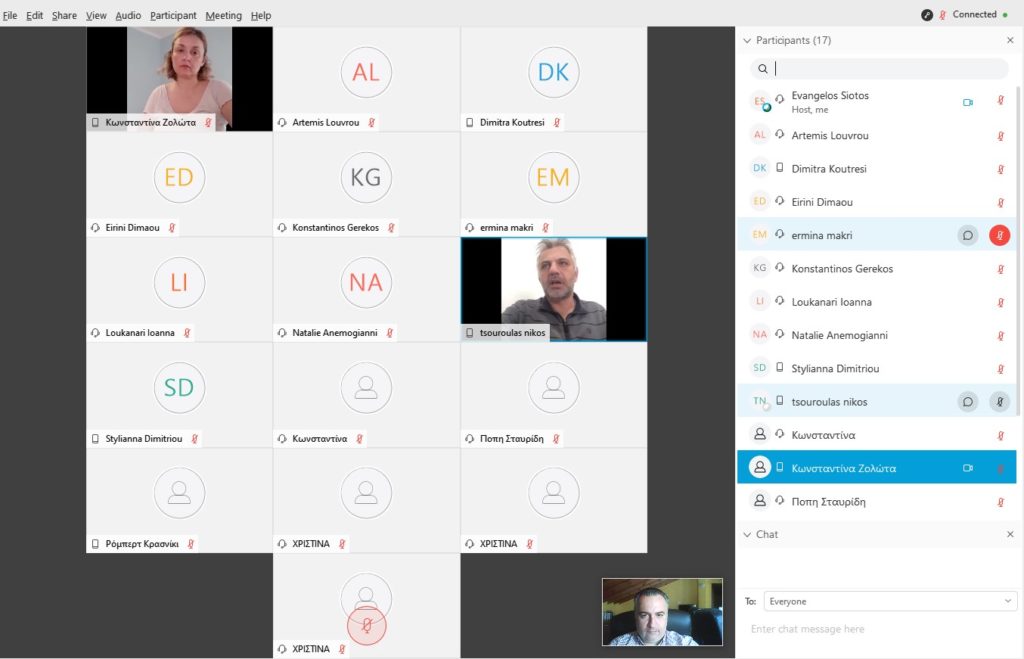
Task: Toggle mute microphone for tsouroulas nikos in list
Action: point(999,402)
